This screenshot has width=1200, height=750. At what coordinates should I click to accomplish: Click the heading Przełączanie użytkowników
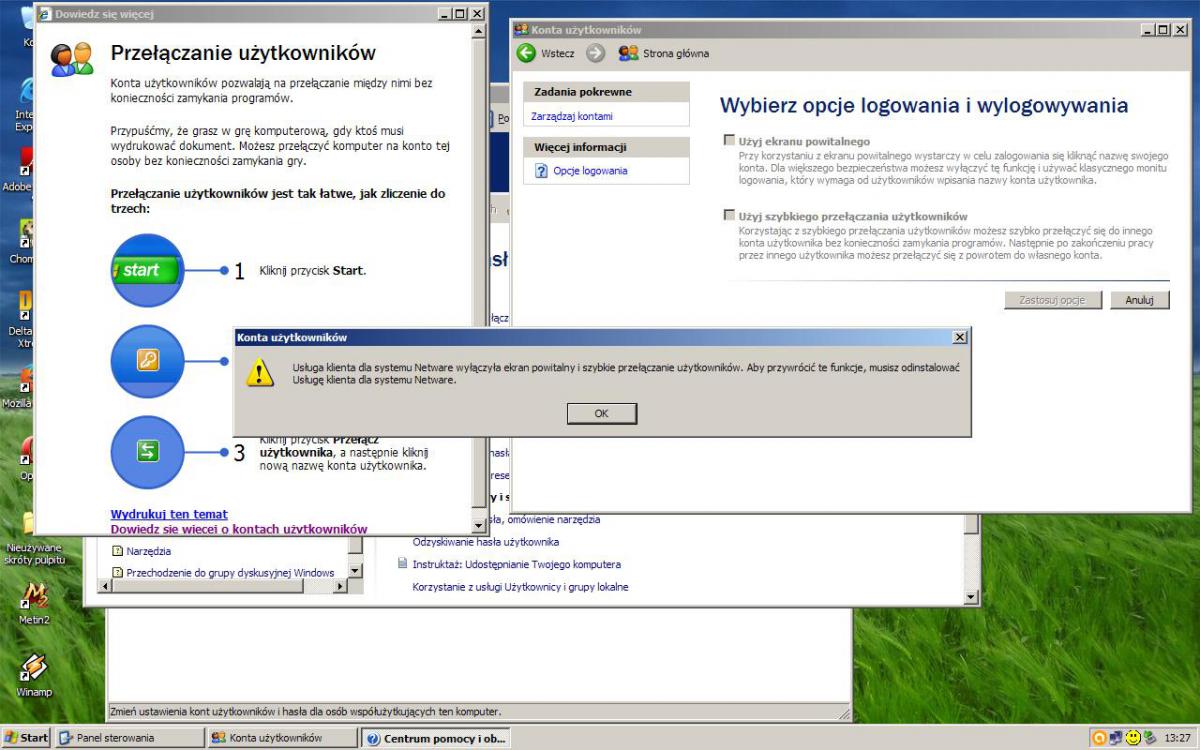243,53
